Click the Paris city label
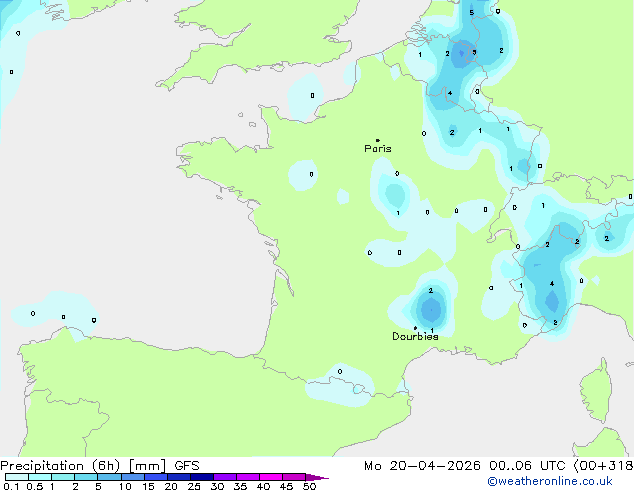 (x=378, y=149)
